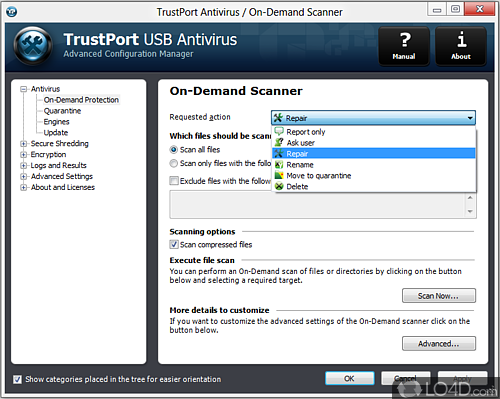Choose Rename from the action list
The width and height of the screenshot is (500, 399).
pyautogui.click(x=374, y=165)
